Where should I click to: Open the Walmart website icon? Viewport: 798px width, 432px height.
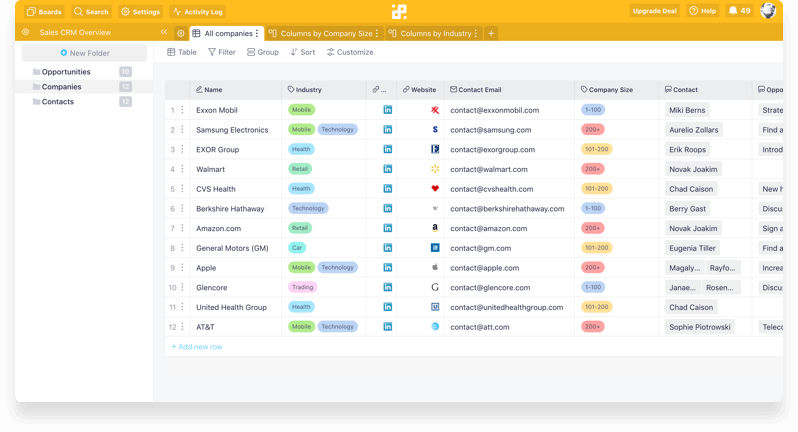point(435,169)
